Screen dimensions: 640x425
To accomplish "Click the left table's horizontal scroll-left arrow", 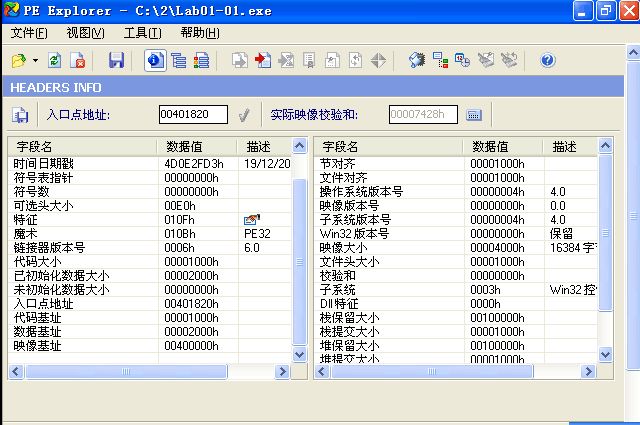I will tap(16, 372).
